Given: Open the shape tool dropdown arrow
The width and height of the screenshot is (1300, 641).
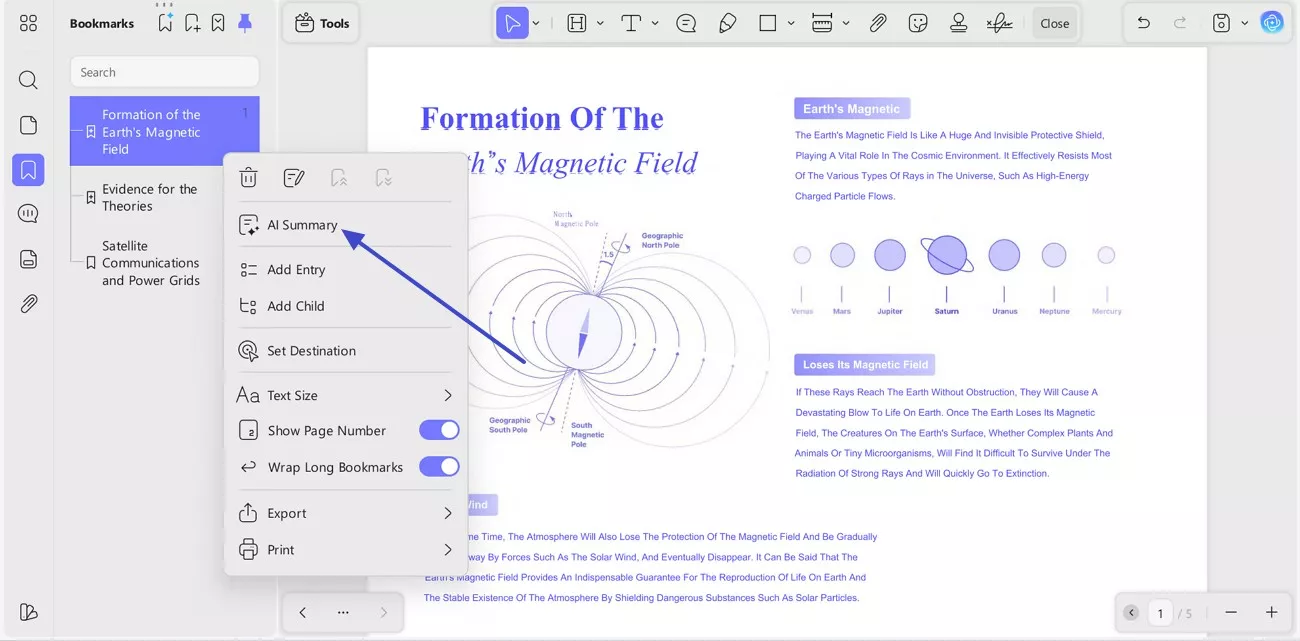Looking at the screenshot, I should 791,23.
